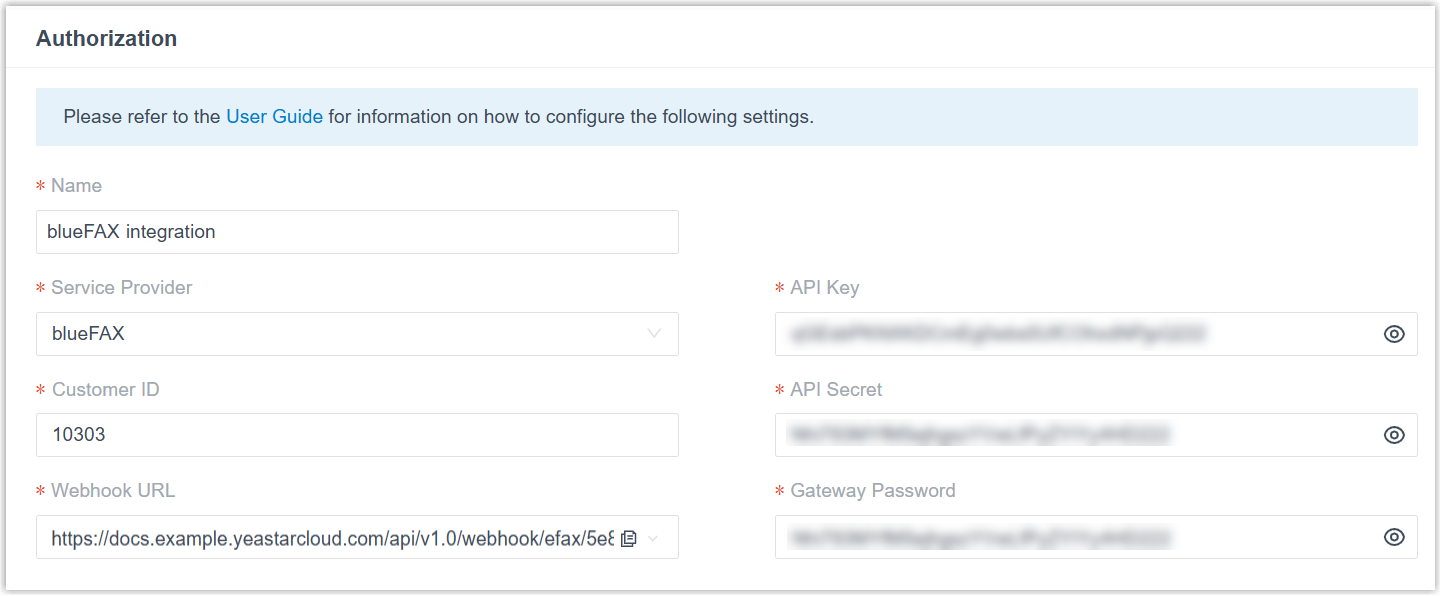Click inside the Gateway Password text box
The height and width of the screenshot is (596, 1441).
point(1075,537)
